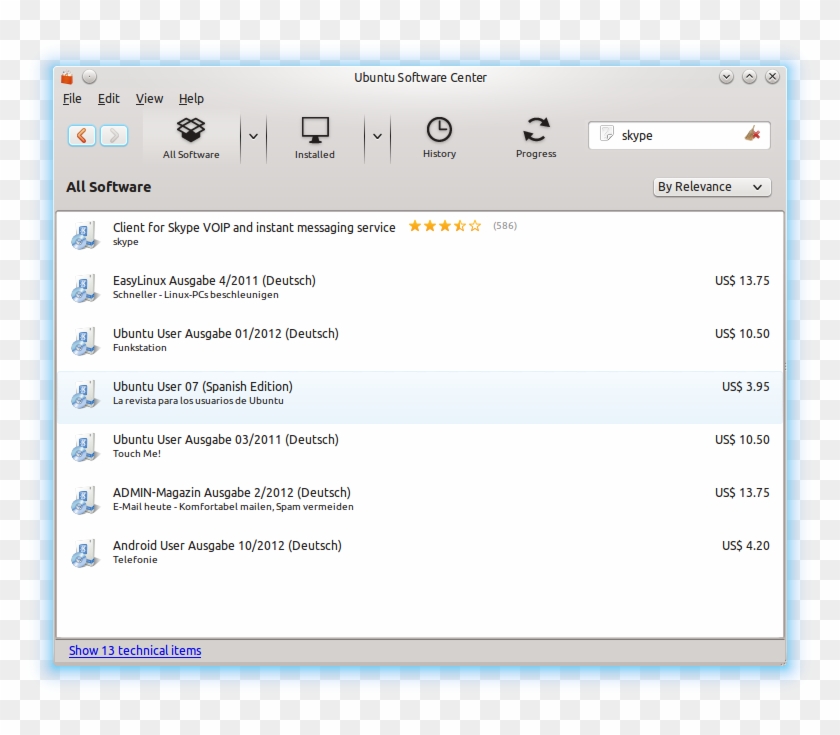Click the Ubuntu Software Center title icon
This screenshot has width=840, height=735.
67,77
